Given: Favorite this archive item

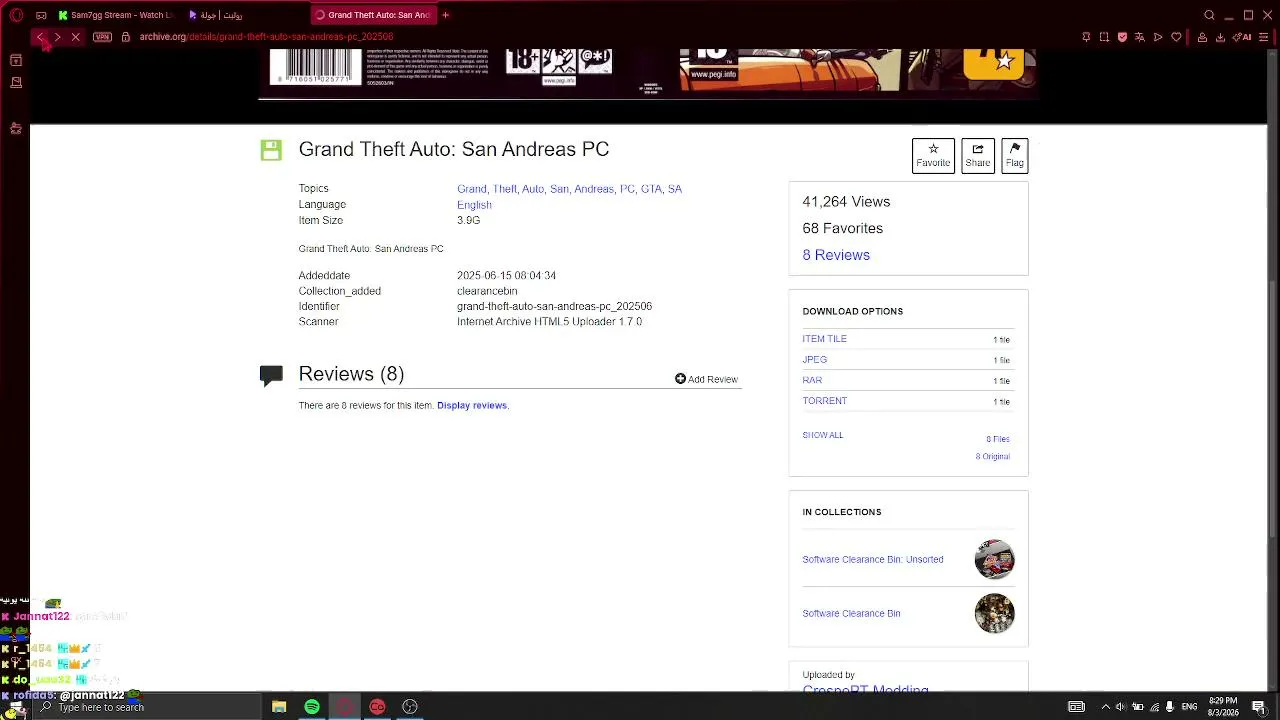Looking at the screenshot, I should 933,156.
